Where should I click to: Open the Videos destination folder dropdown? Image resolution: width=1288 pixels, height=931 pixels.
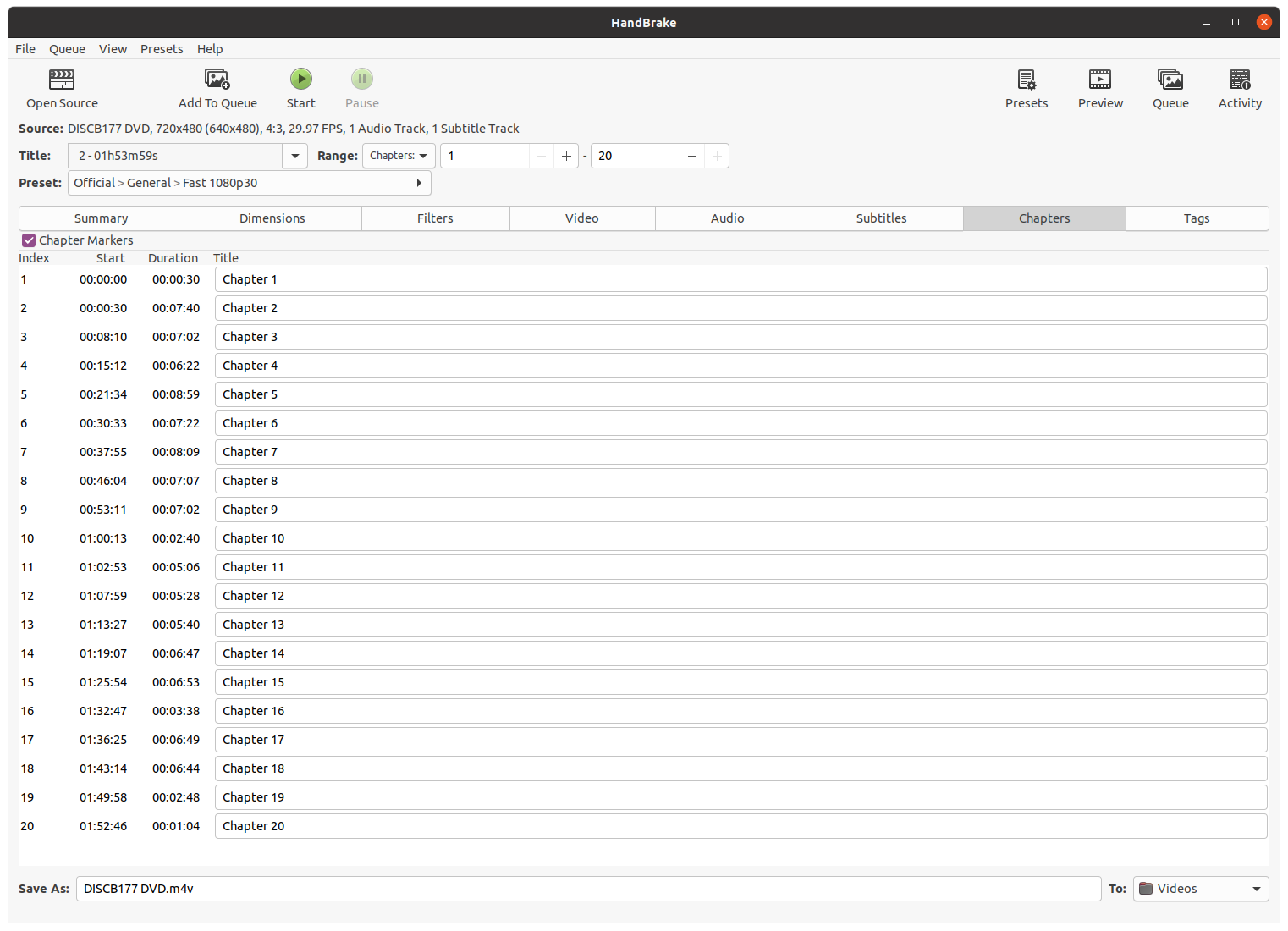[x=1200, y=888]
